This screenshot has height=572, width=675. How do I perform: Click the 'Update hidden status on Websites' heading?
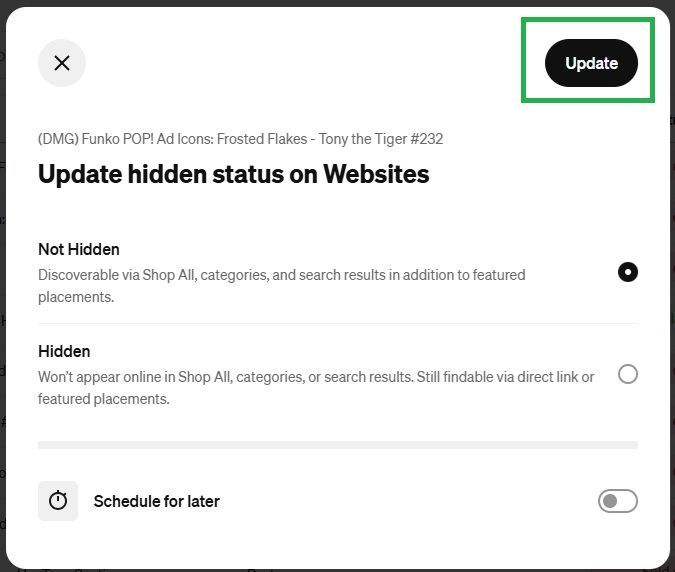233,174
